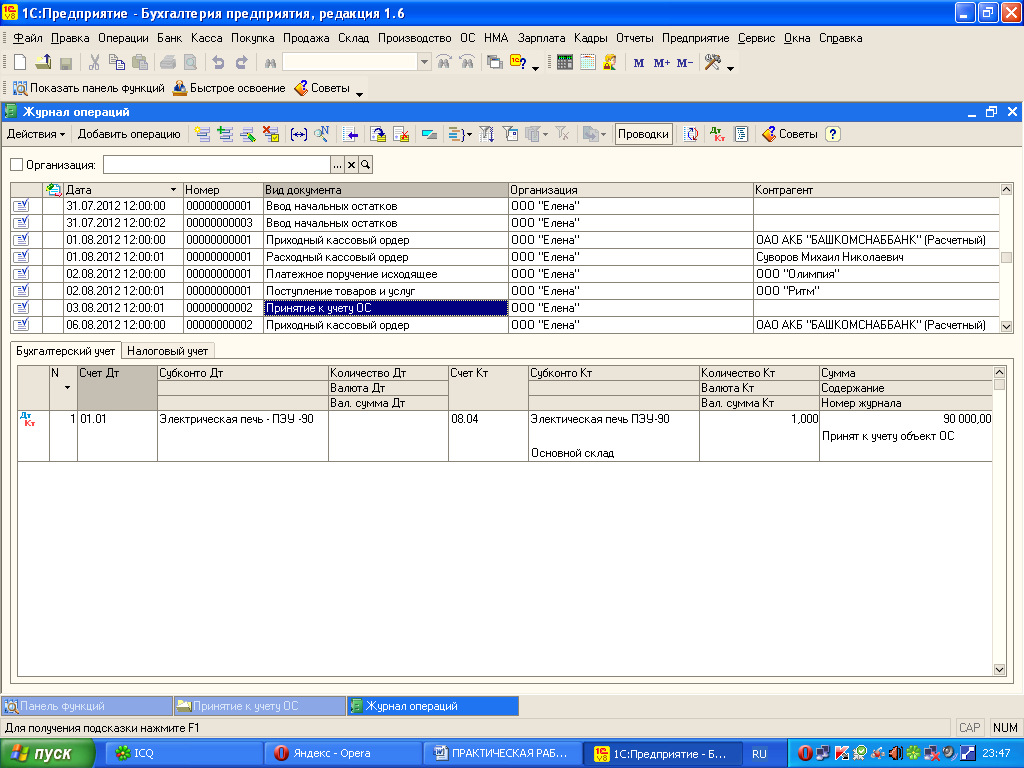Click the Добавить операцию button

coord(129,135)
